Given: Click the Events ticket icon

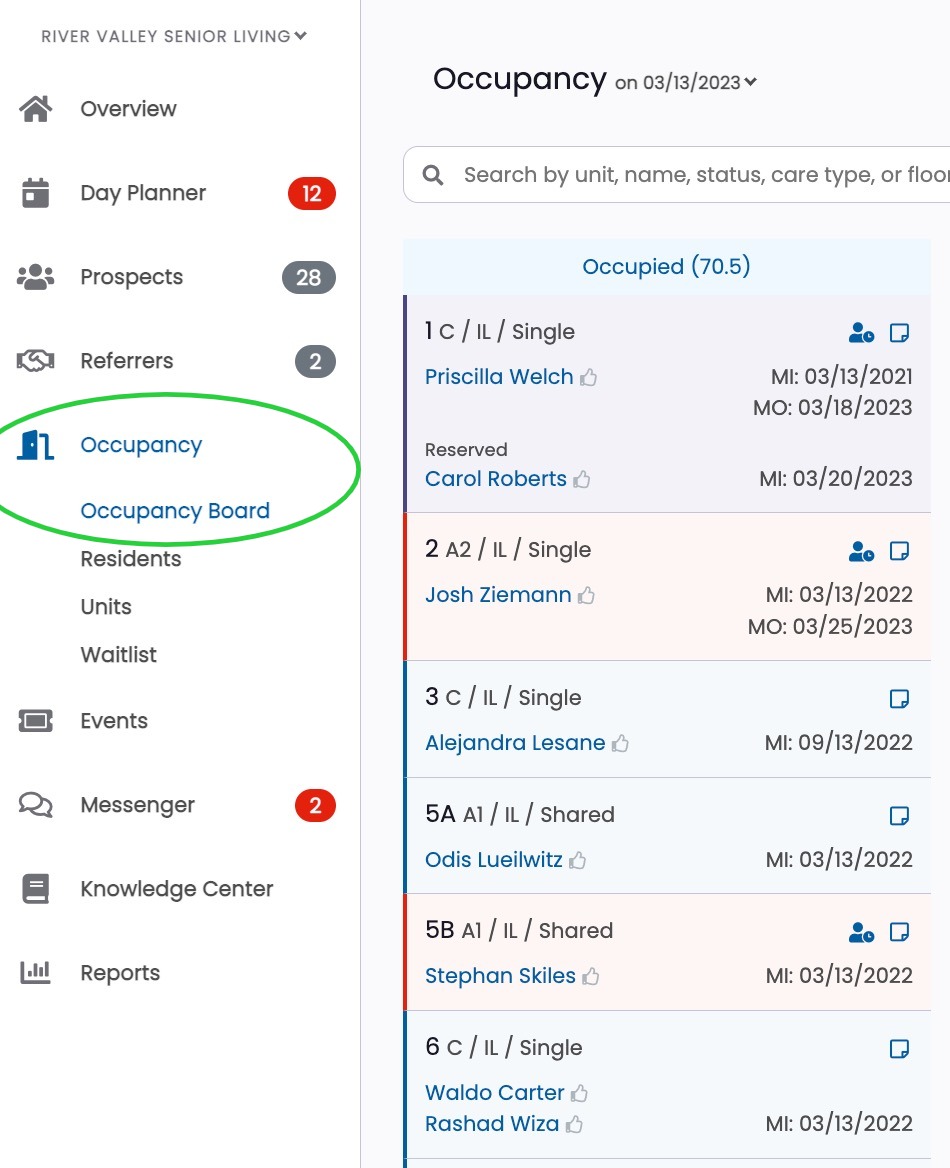Looking at the screenshot, I should [x=36, y=721].
